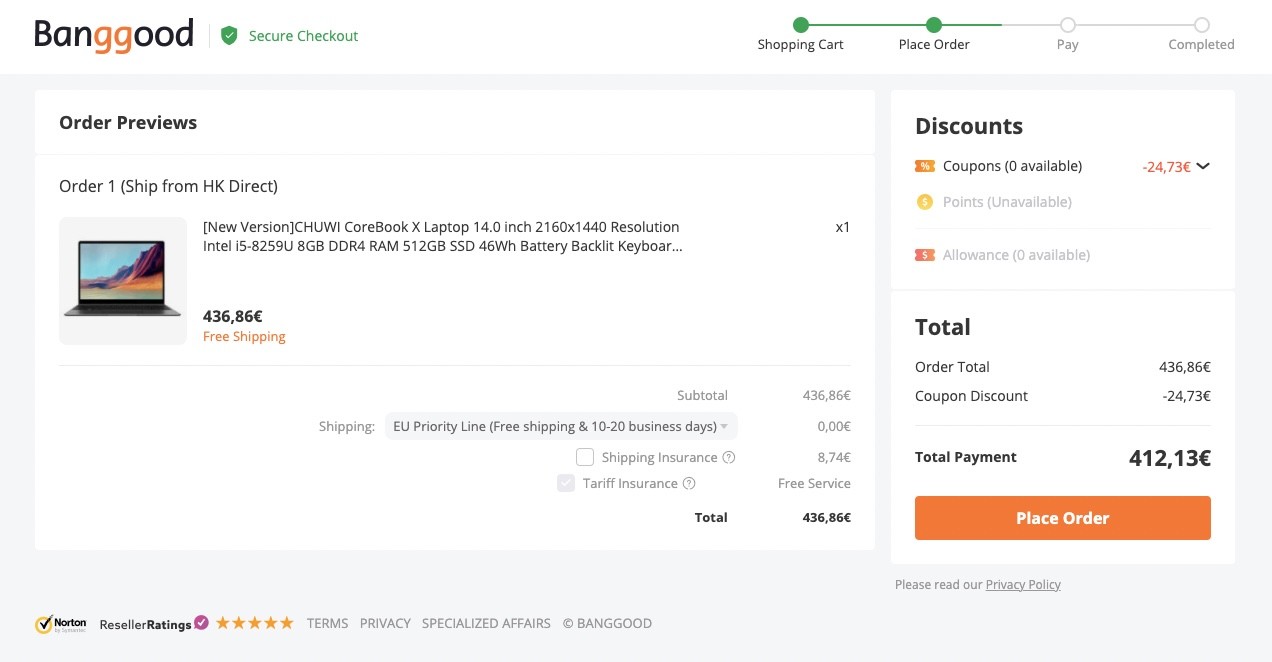
Task: Click the Free Service text
Action: [x=814, y=484]
